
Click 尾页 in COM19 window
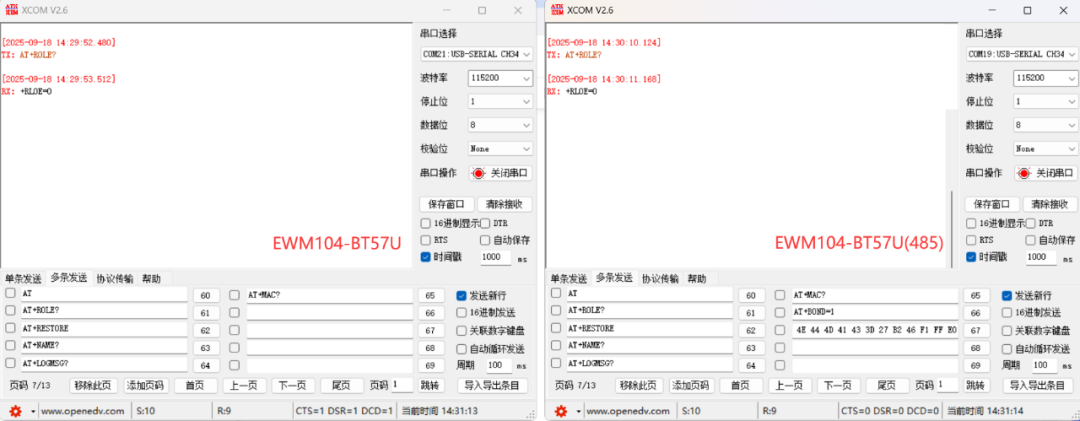(887, 386)
